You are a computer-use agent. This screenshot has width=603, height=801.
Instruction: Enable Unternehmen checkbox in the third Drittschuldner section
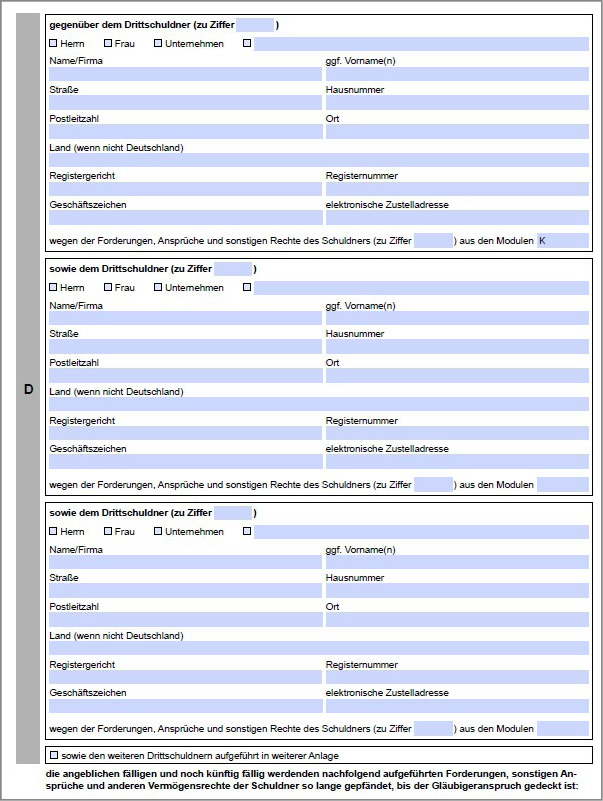[159, 532]
